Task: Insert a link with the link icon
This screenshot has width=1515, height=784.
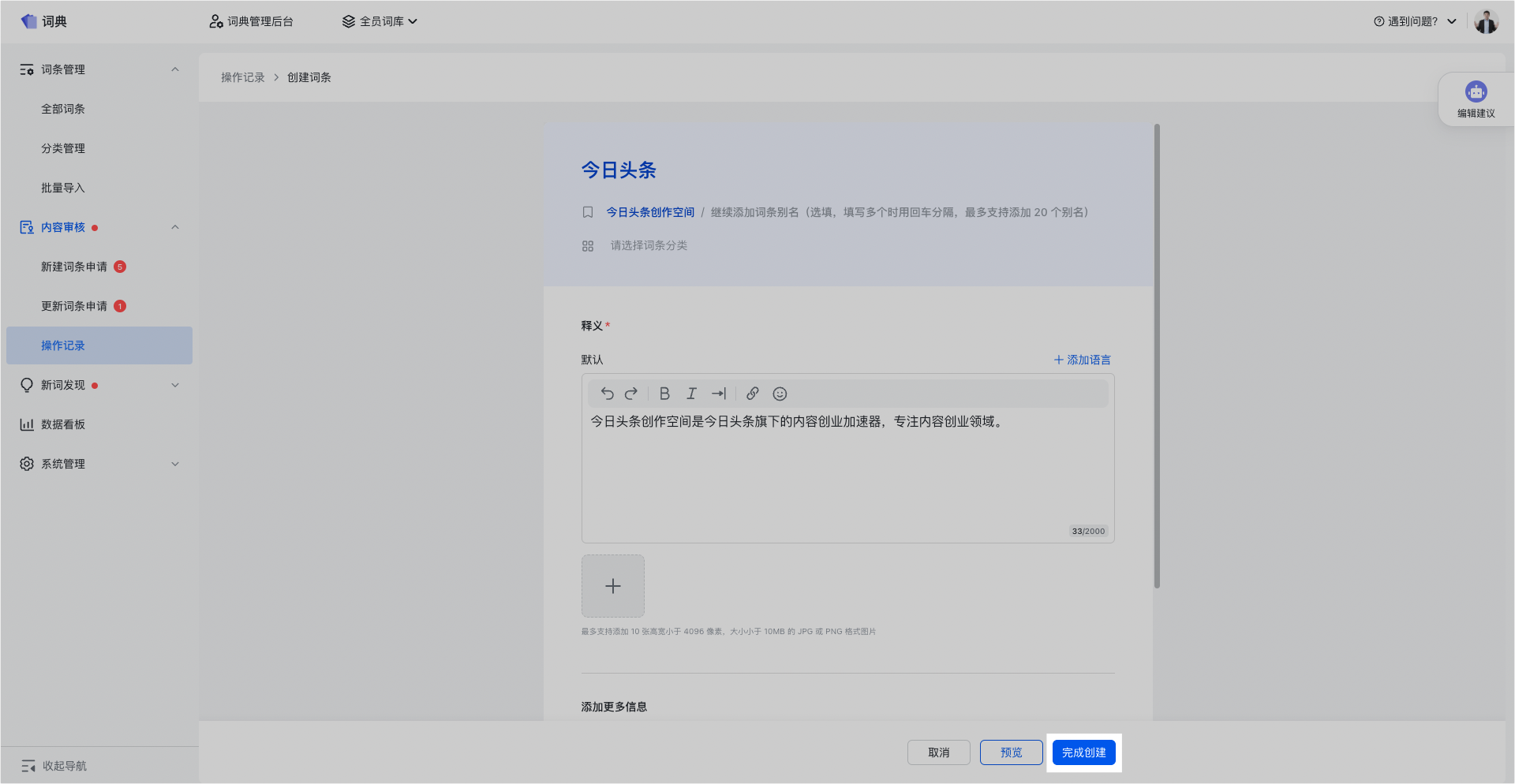Action: coord(753,394)
